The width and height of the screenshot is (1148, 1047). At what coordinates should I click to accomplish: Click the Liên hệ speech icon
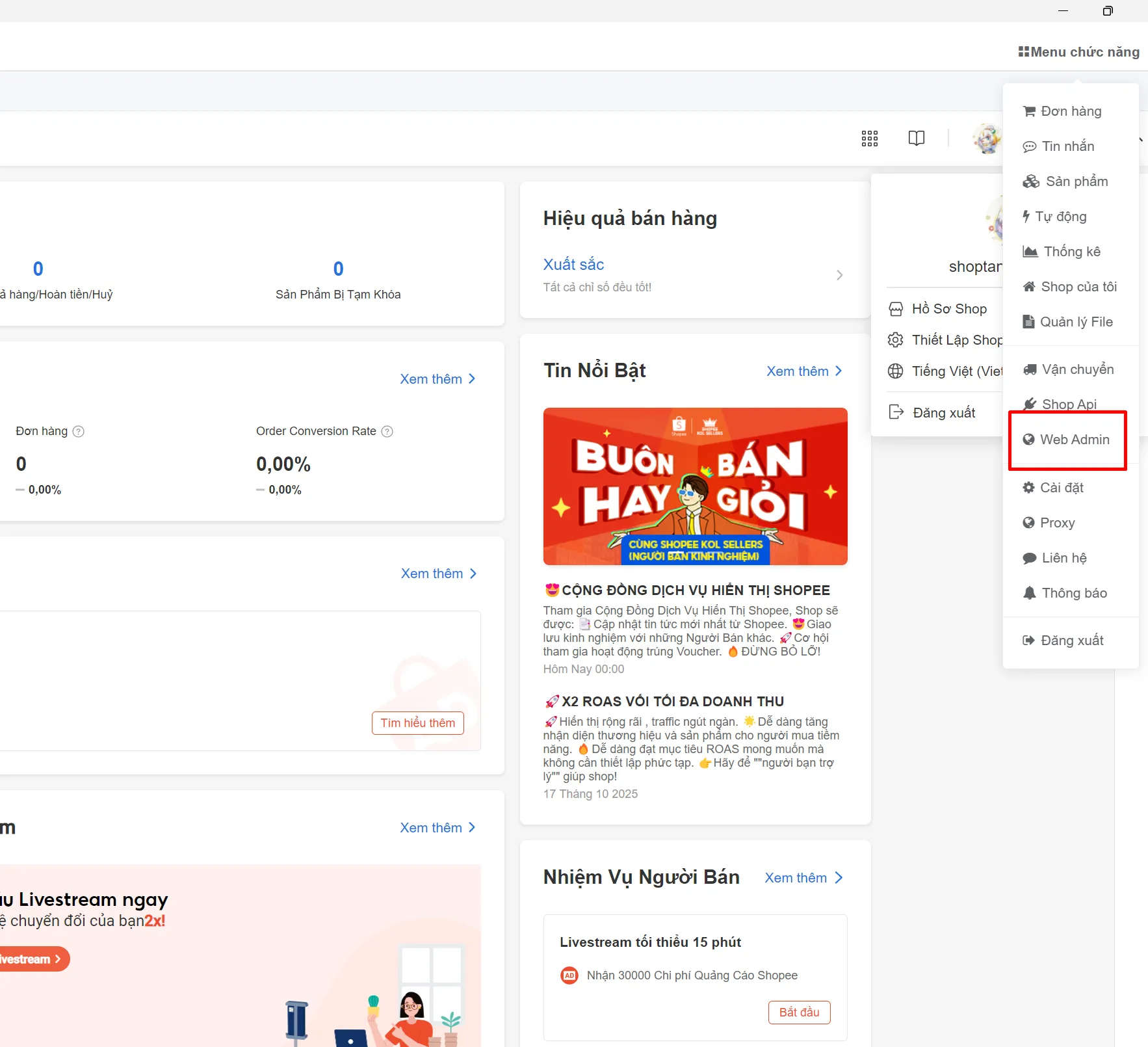1030,558
